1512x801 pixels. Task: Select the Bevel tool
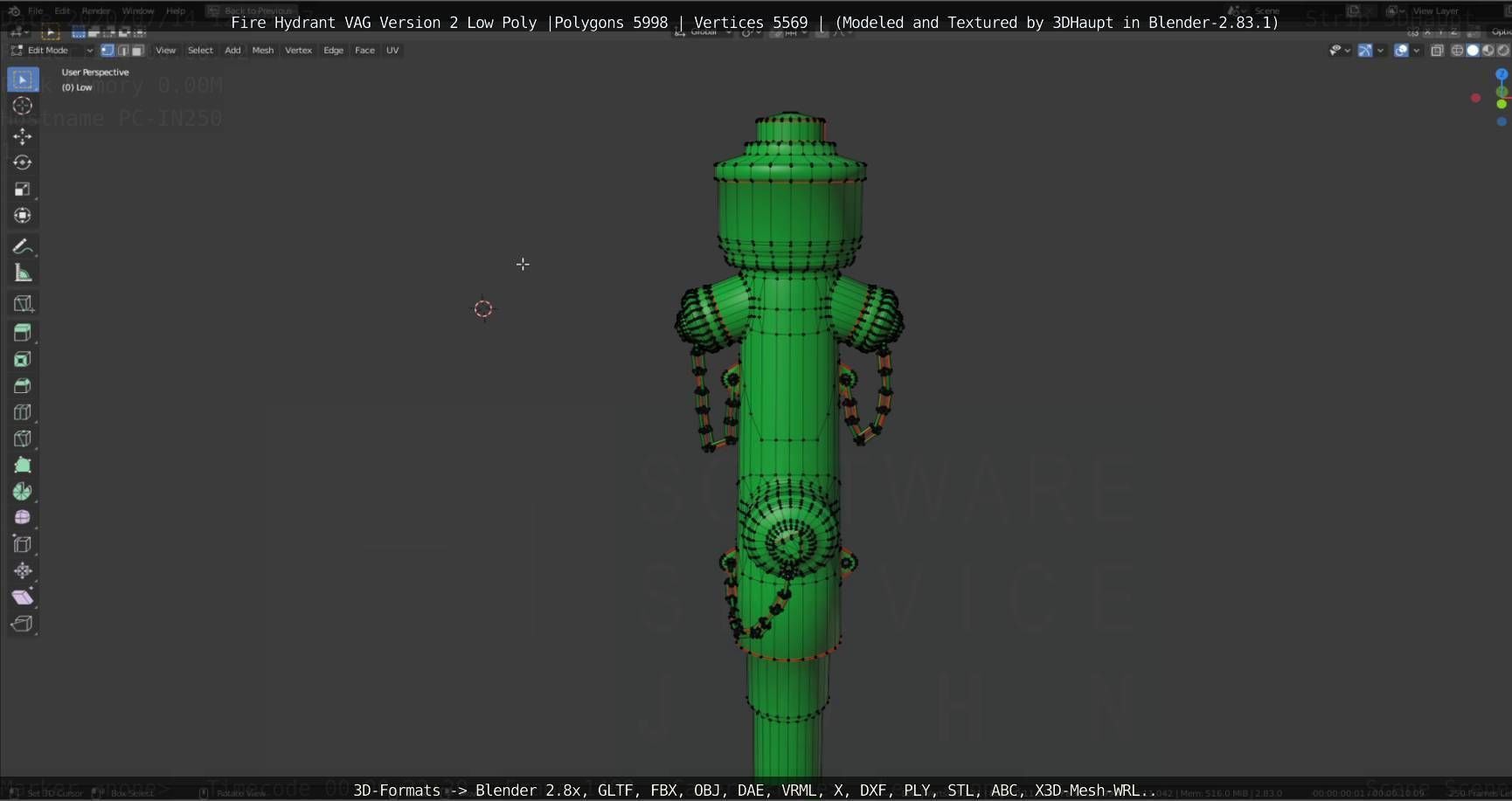click(23, 385)
